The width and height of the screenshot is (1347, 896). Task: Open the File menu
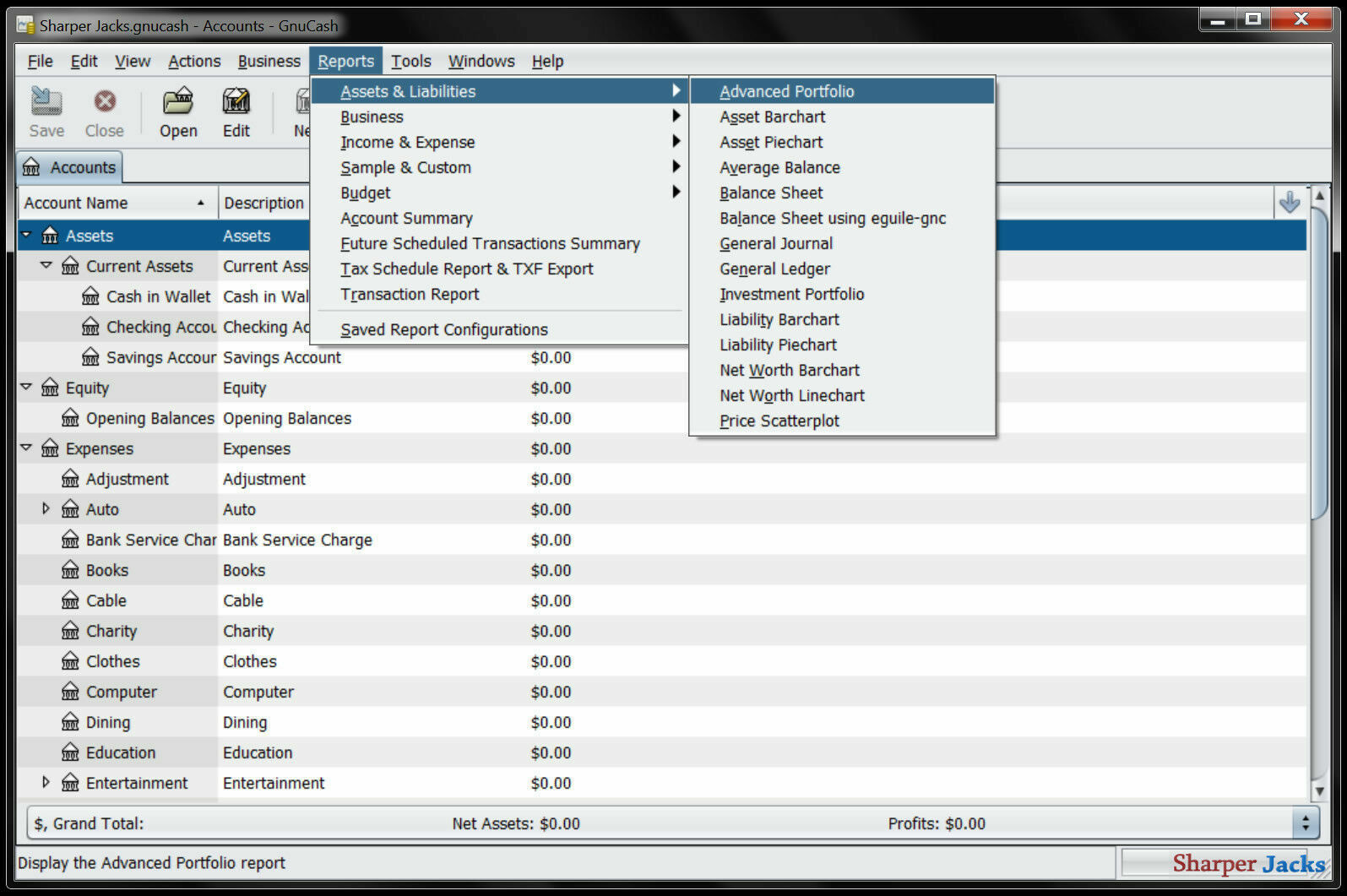pos(40,61)
